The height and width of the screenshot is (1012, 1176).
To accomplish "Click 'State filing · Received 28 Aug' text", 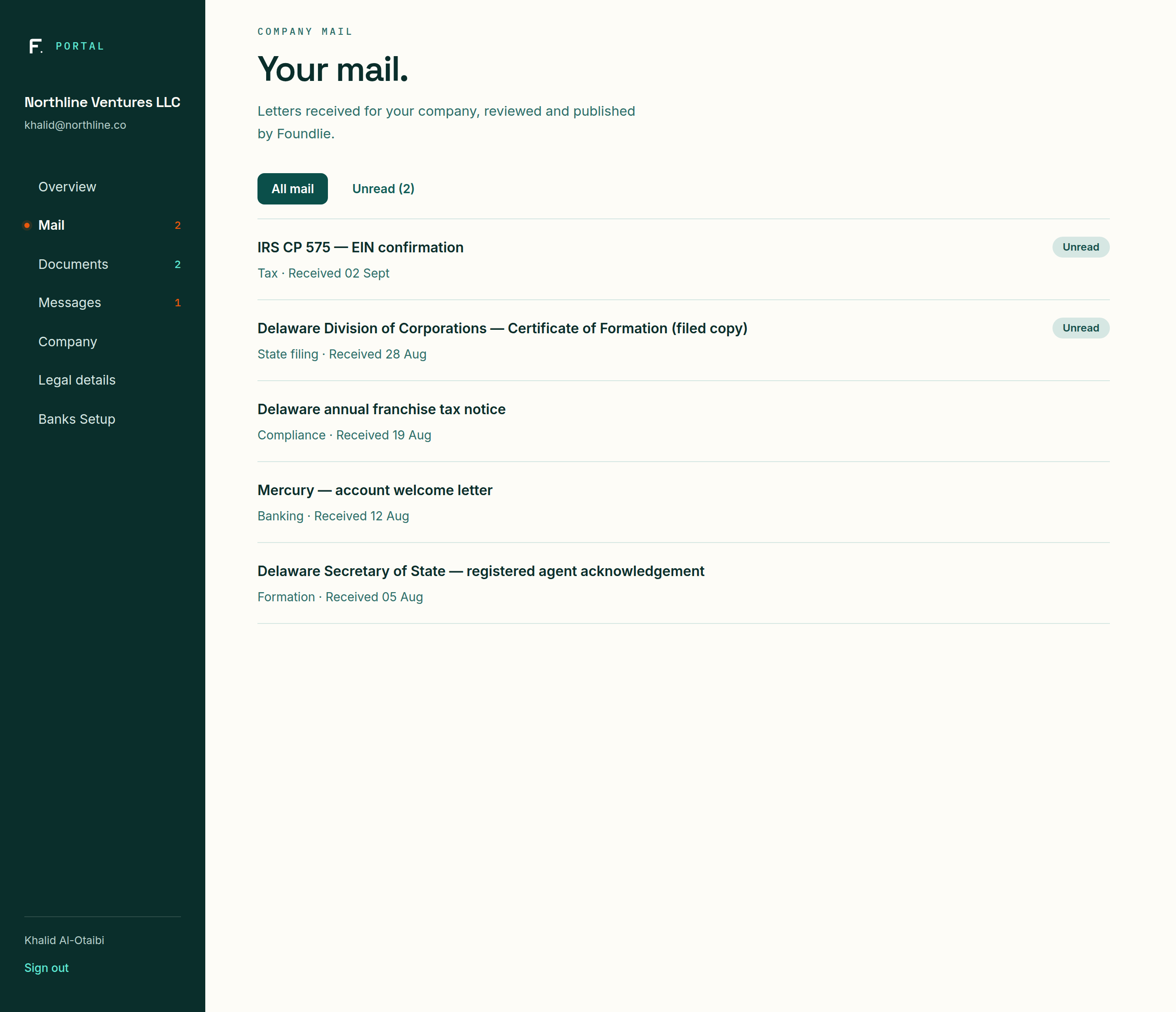I will (x=342, y=354).
